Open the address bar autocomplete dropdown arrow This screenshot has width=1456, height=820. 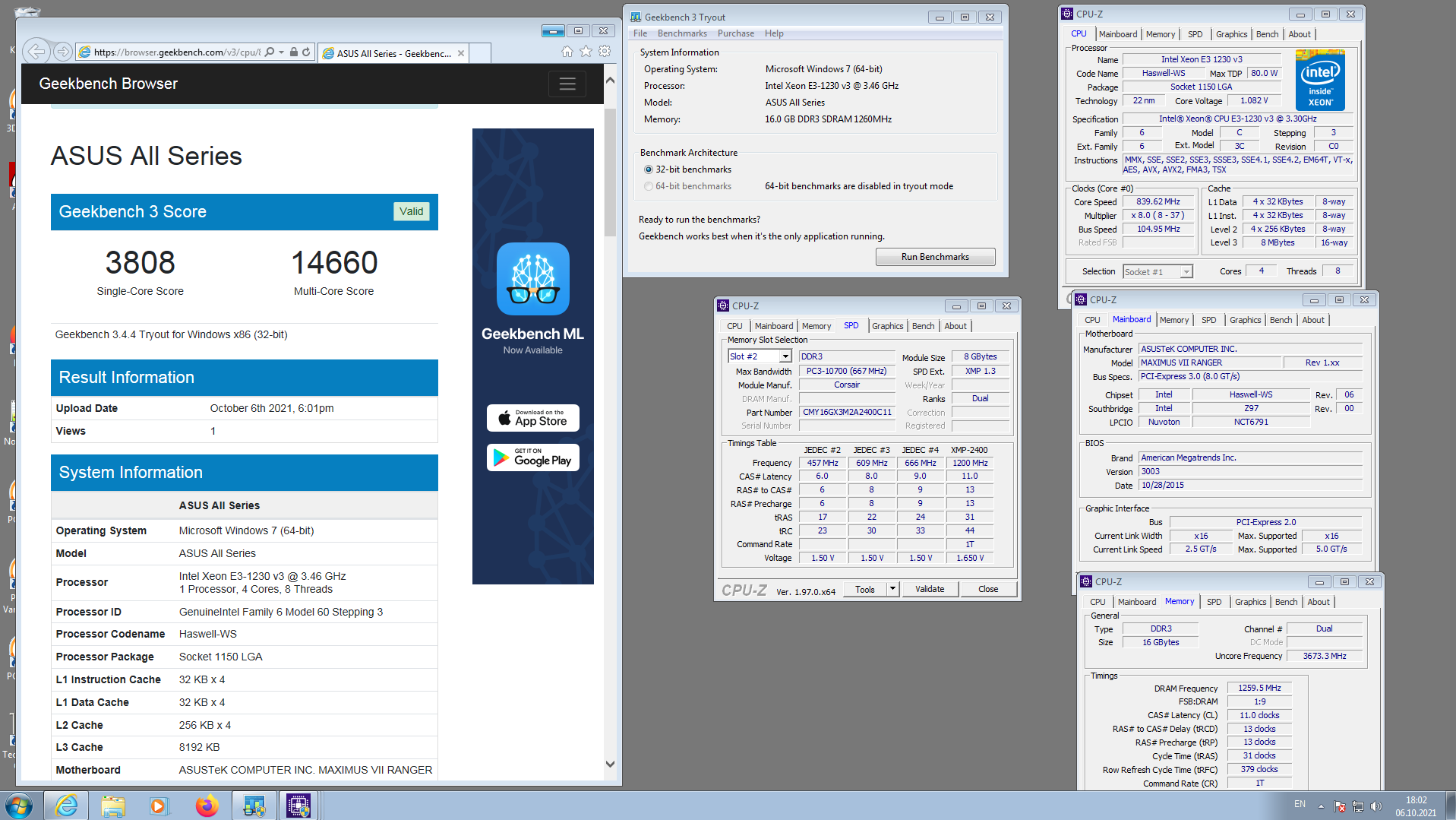281,52
